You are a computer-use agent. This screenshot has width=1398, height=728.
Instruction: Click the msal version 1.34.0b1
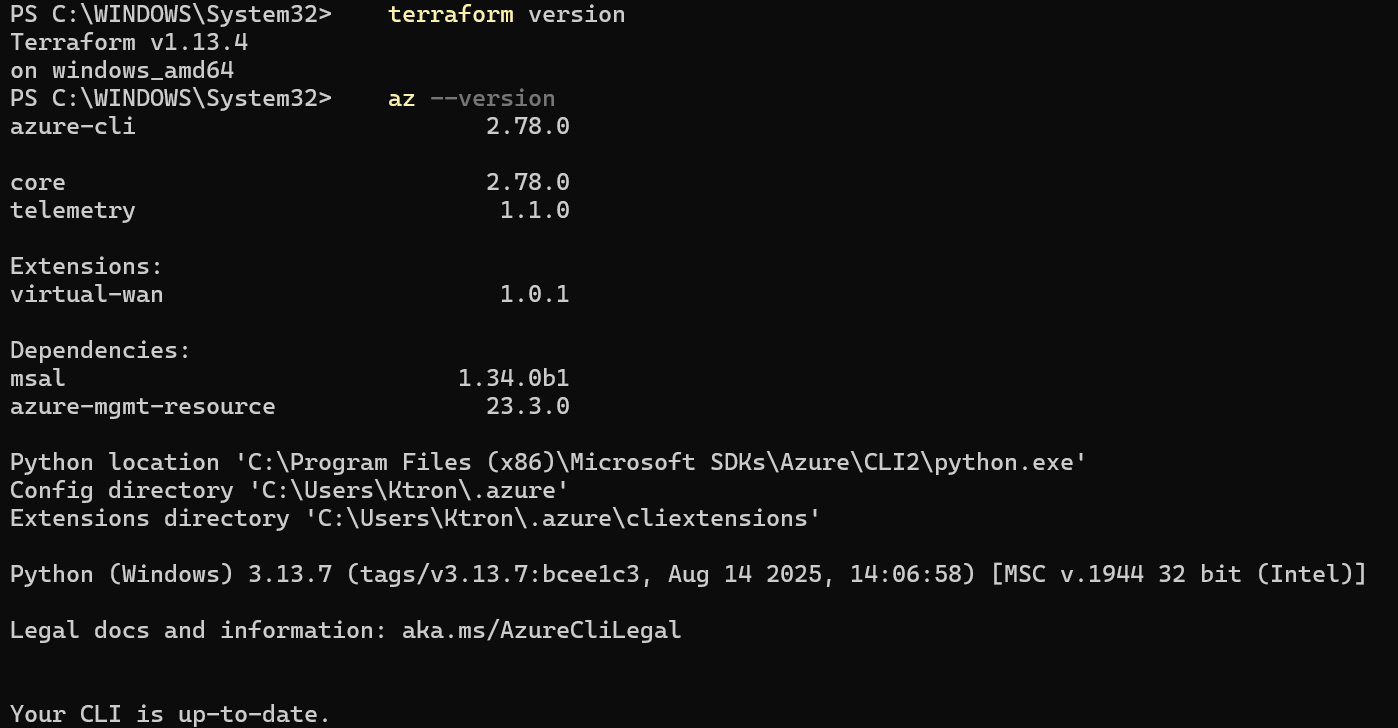click(513, 378)
